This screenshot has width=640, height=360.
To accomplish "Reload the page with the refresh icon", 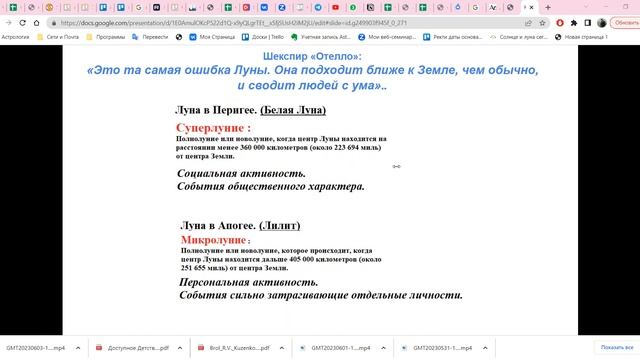I will [22, 23].
